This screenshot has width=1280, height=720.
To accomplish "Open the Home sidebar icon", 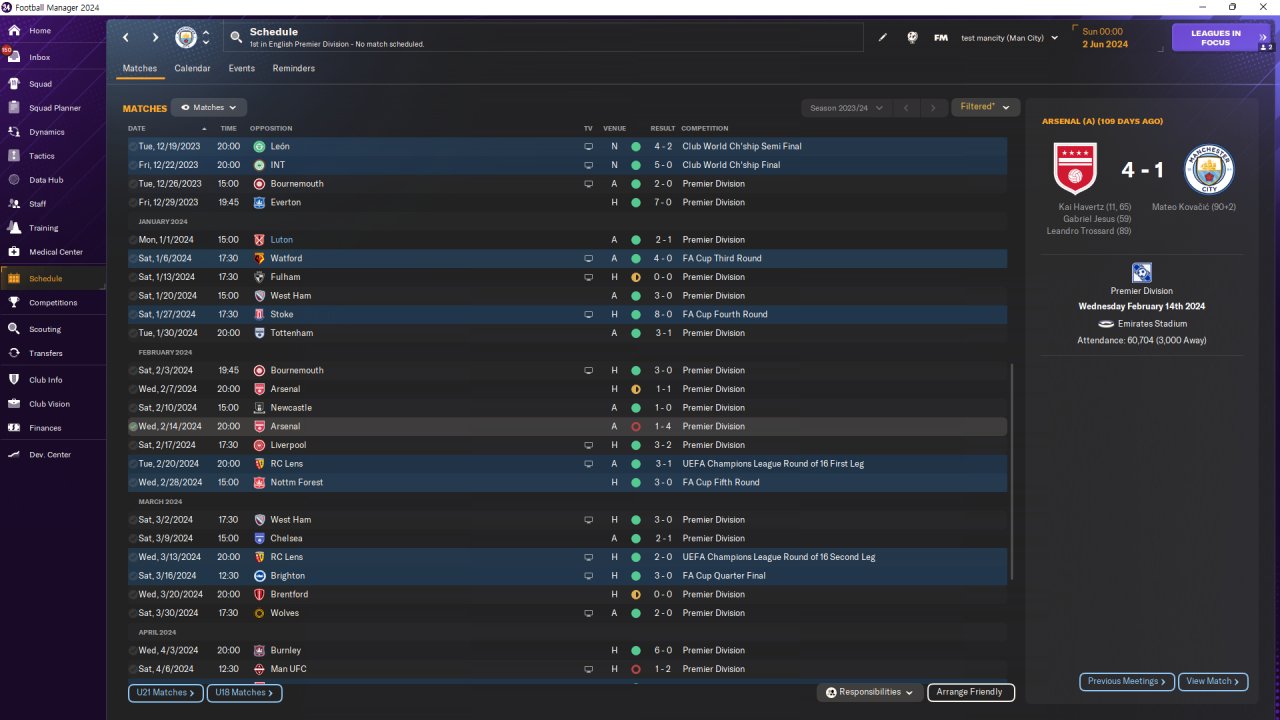I will point(14,31).
